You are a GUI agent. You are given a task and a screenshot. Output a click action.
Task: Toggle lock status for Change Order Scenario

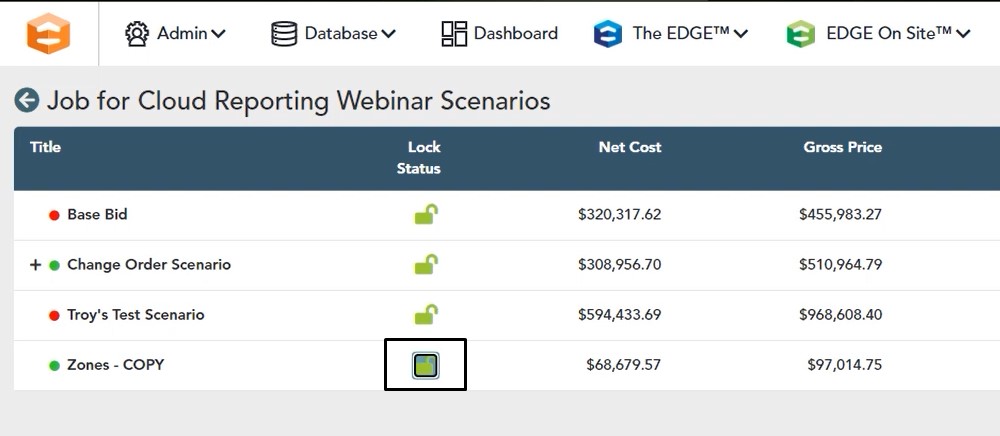click(426, 264)
